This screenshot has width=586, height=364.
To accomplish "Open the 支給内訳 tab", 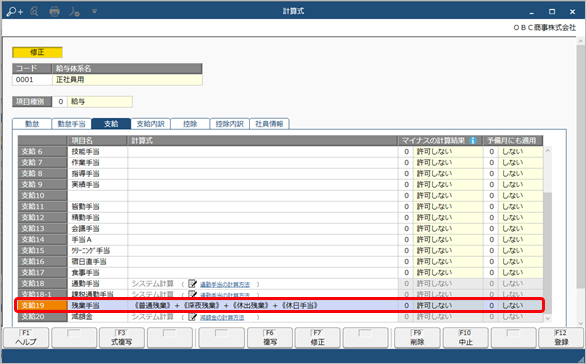I will tap(151, 124).
